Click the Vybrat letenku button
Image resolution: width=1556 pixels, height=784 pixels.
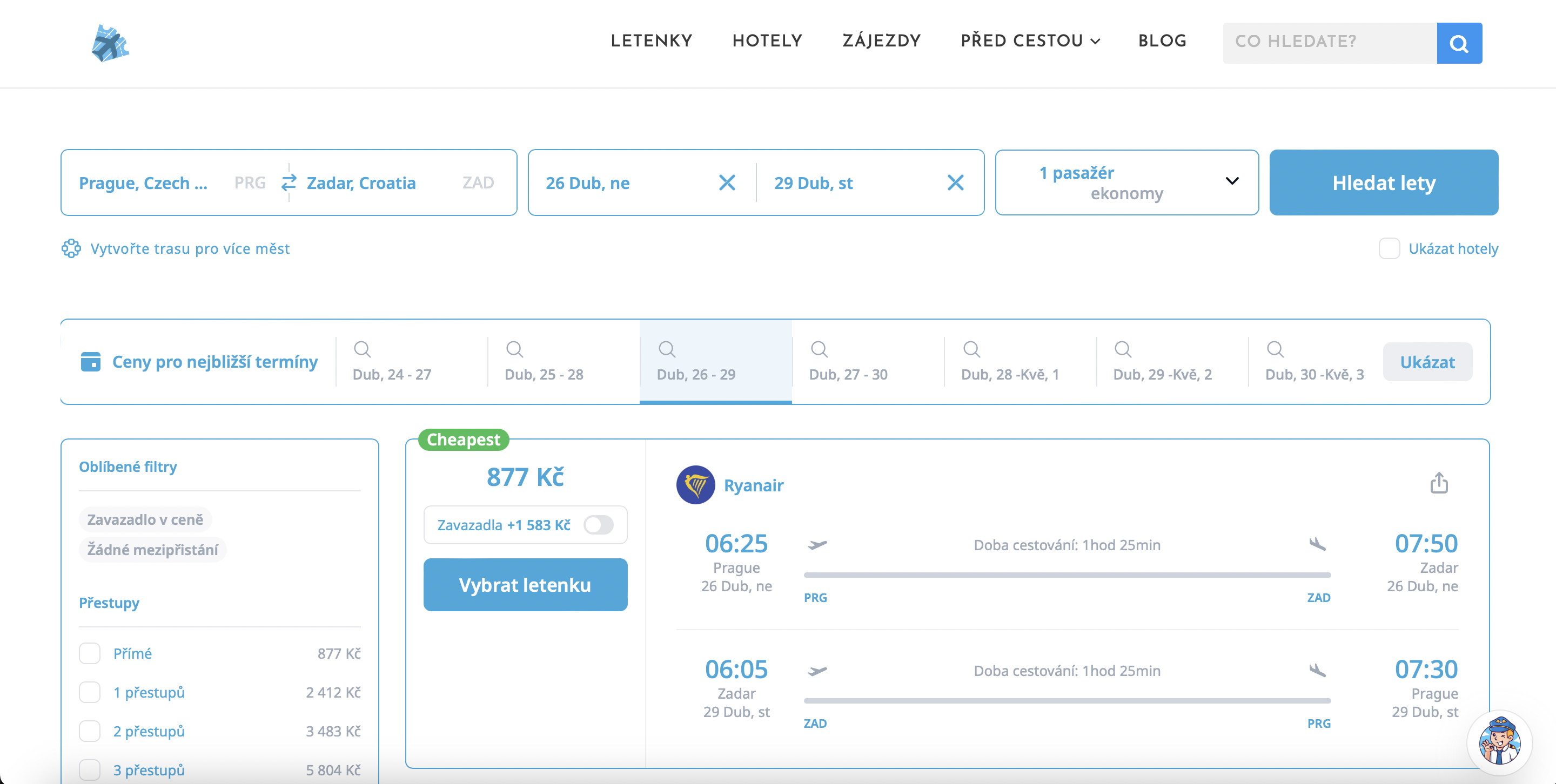525,585
